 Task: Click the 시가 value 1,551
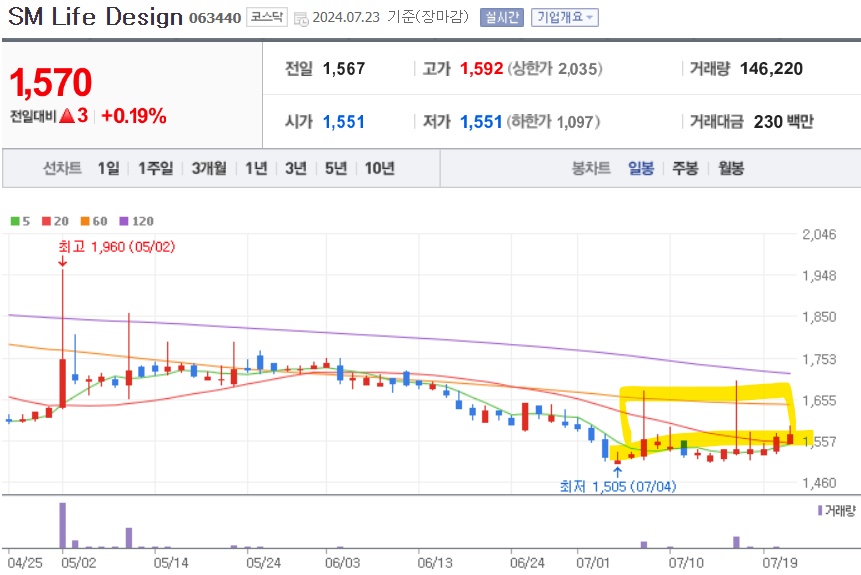344,121
